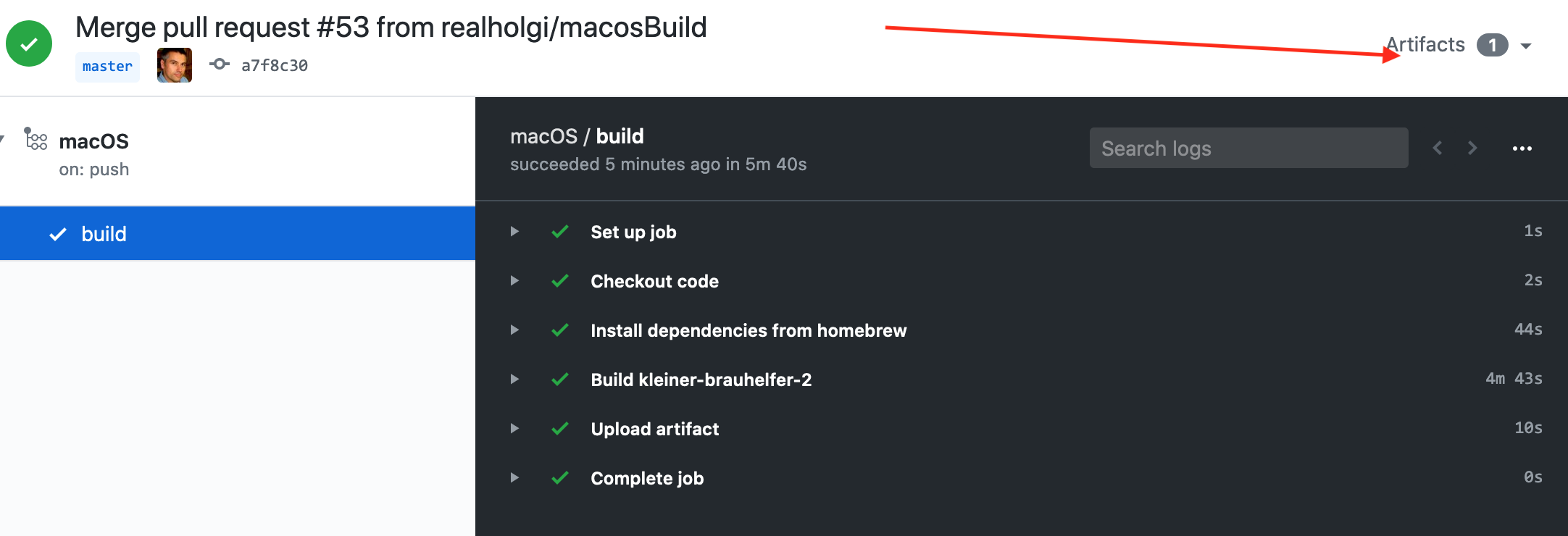The width and height of the screenshot is (1568, 536).
Task: Click the Artifacts count badge
Action: click(x=1493, y=45)
